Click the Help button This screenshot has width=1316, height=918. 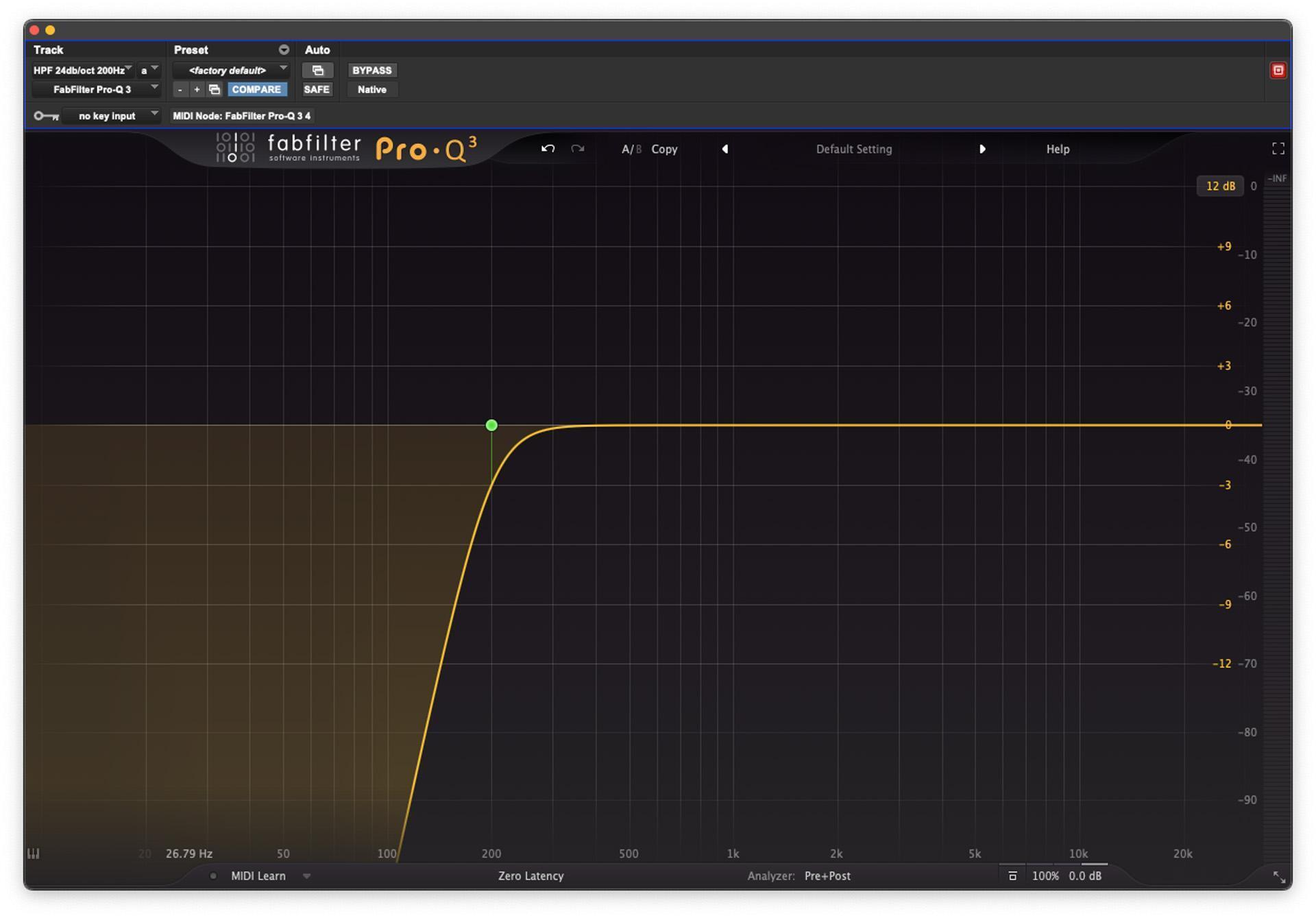pos(1057,149)
